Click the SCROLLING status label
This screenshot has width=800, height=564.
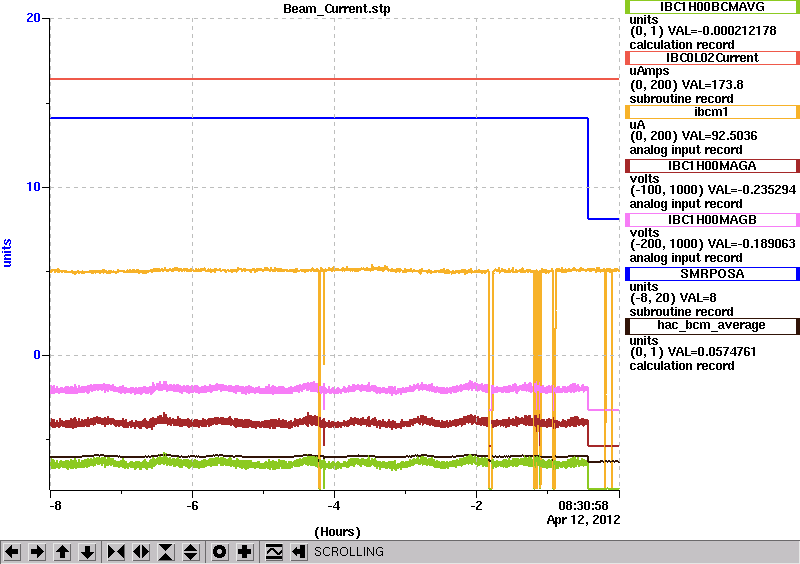coord(349,552)
